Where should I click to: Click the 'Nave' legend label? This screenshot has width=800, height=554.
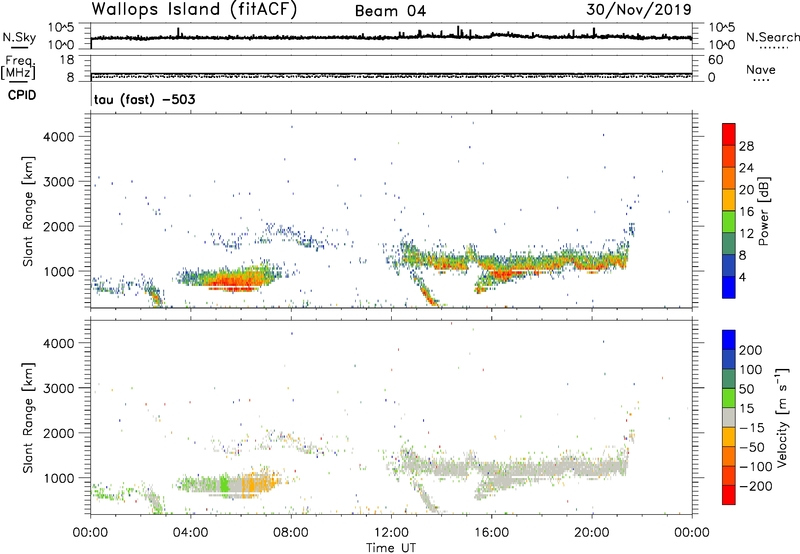761,69
